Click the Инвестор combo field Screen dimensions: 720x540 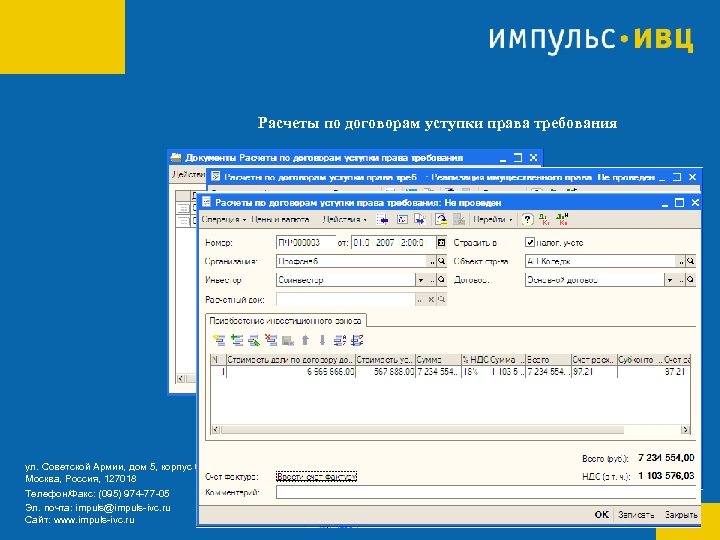coord(346,280)
